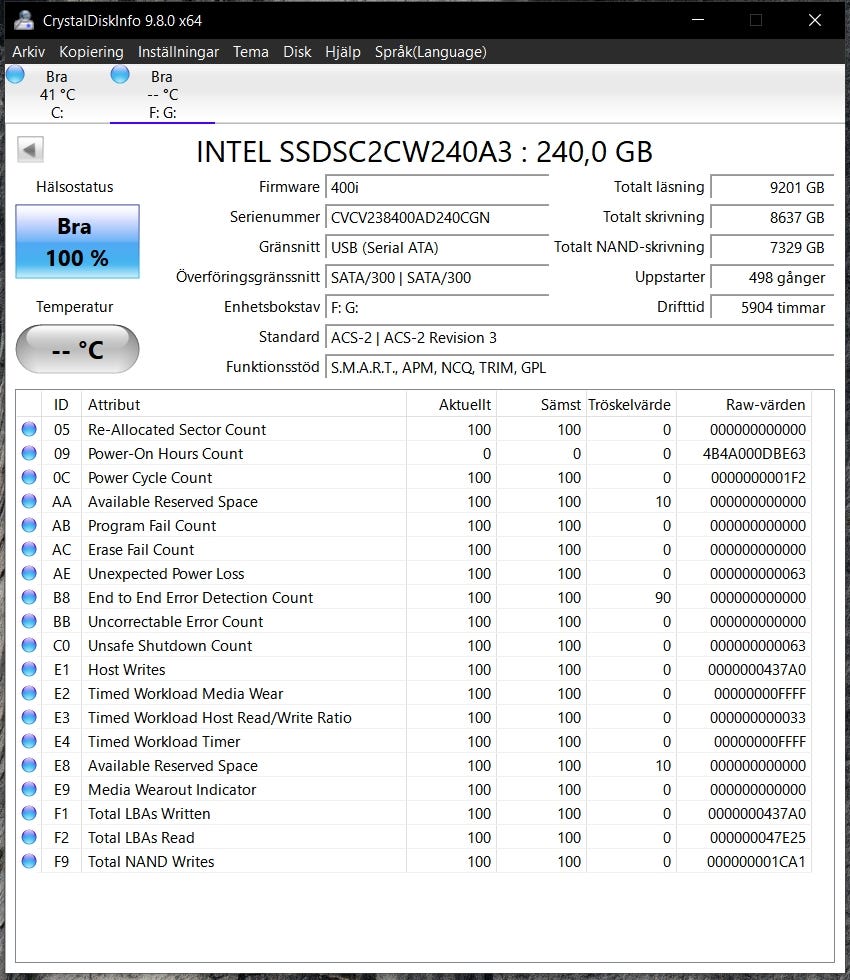This screenshot has height=980, width=850.
Task: Click the Bra 100 % health status button
Action: click(x=77, y=242)
